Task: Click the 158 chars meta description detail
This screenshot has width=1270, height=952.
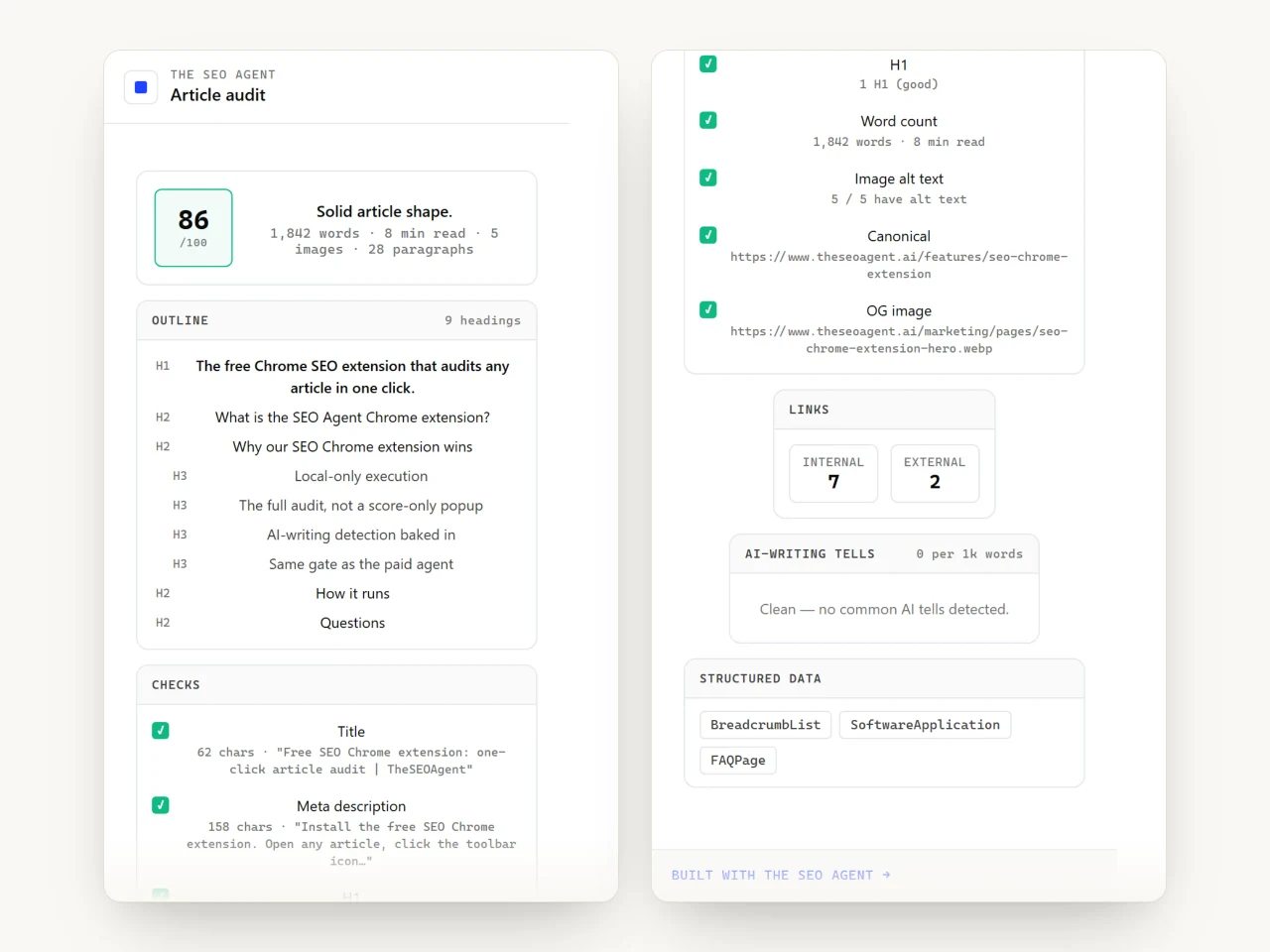Action: click(351, 844)
